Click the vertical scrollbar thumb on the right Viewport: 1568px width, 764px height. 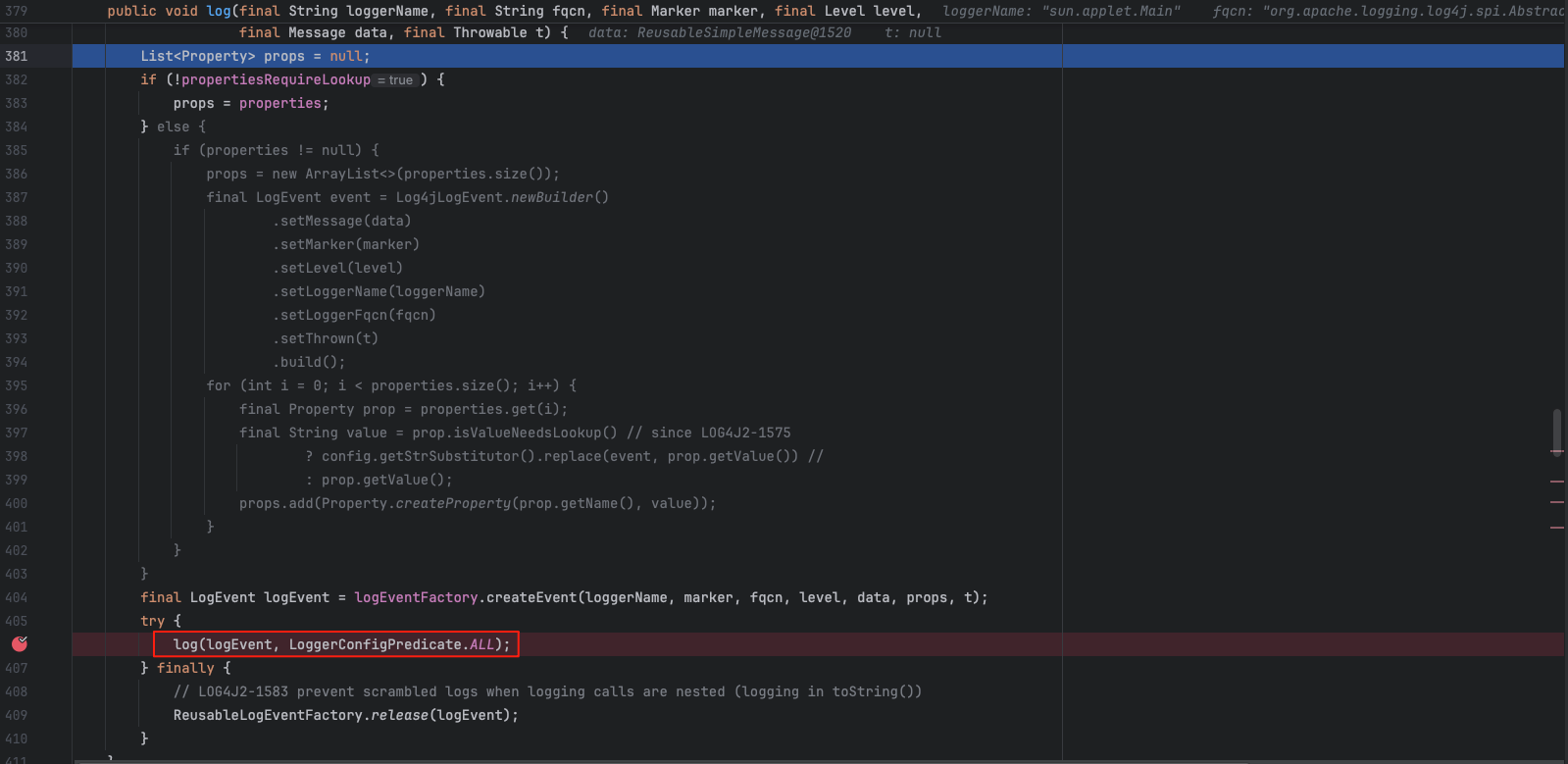[1556, 430]
